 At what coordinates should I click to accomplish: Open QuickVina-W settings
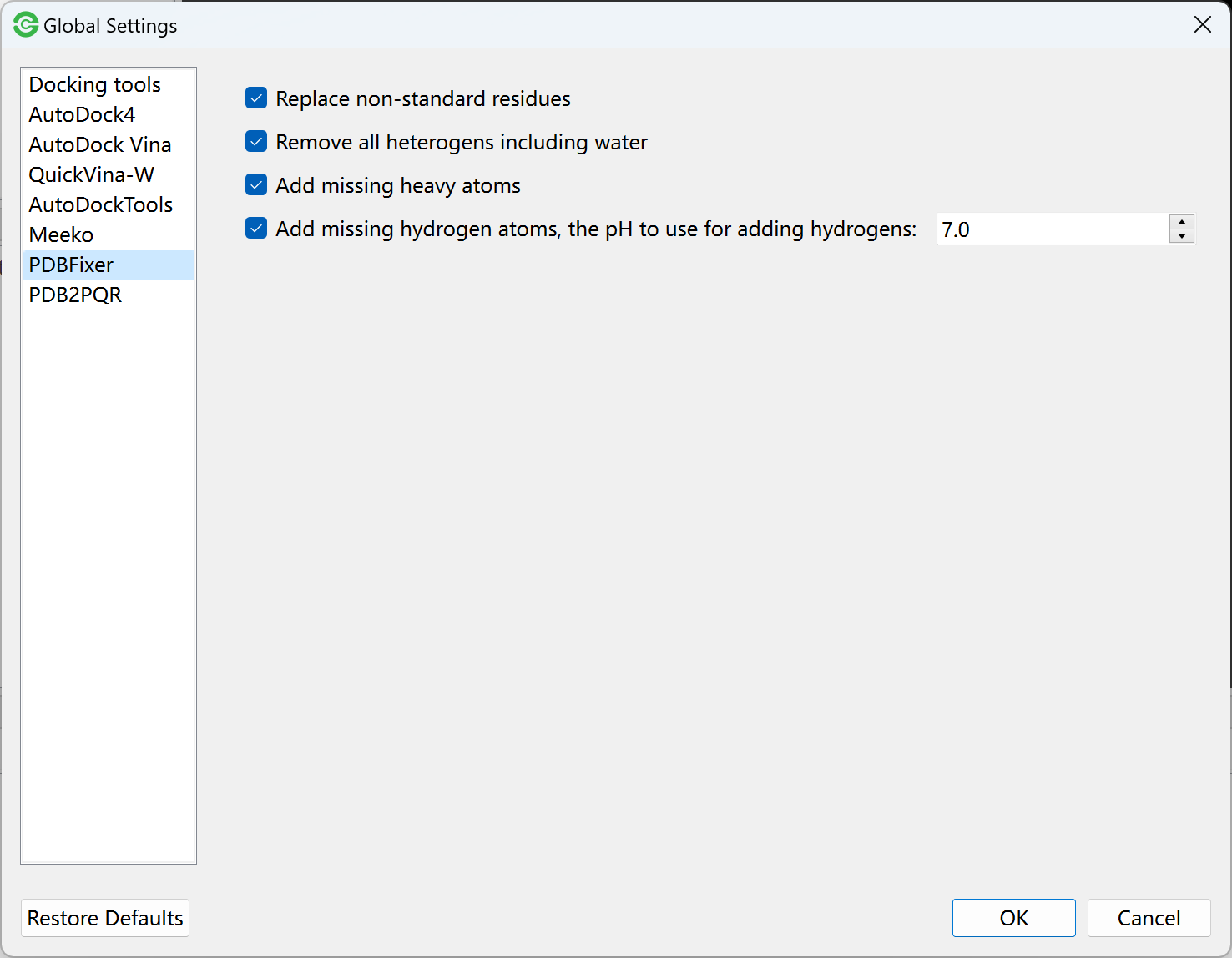point(109,174)
